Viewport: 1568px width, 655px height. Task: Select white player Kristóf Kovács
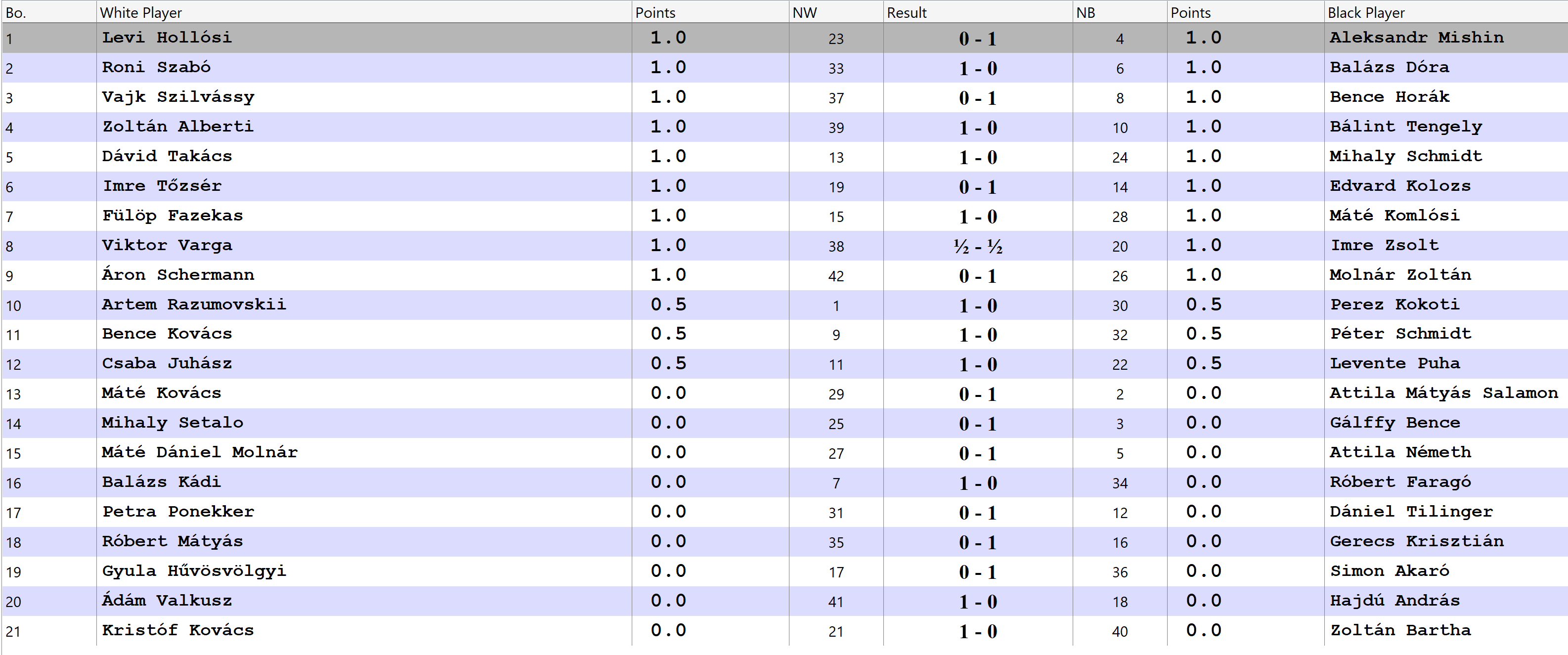[178, 631]
